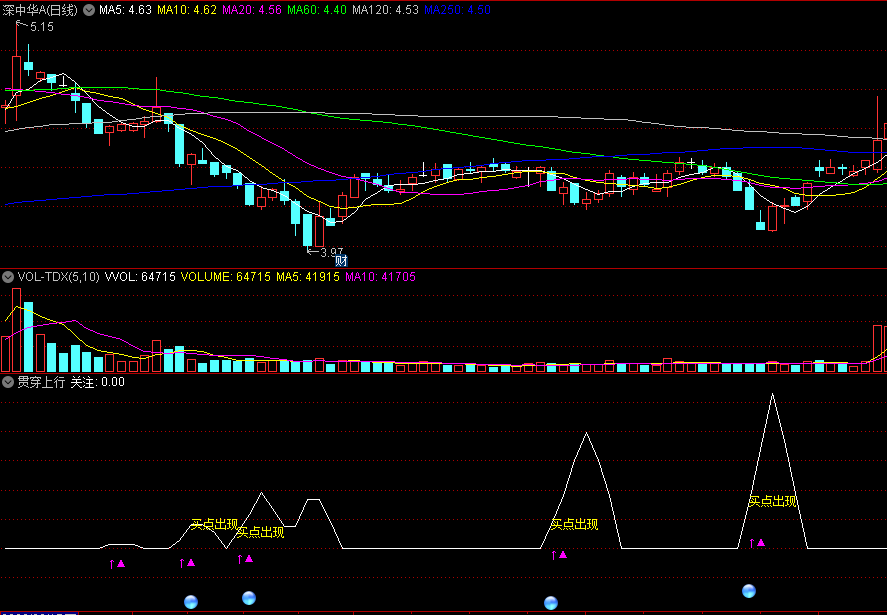Click the VVOL: 64715 value

pyautogui.click(x=140, y=277)
